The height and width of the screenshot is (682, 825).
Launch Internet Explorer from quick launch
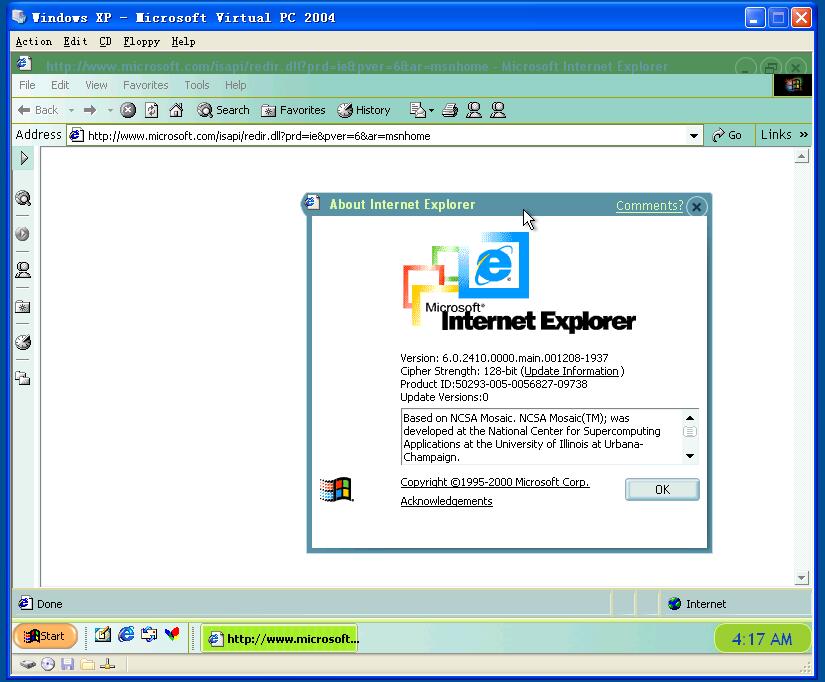(x=126, y=635)
